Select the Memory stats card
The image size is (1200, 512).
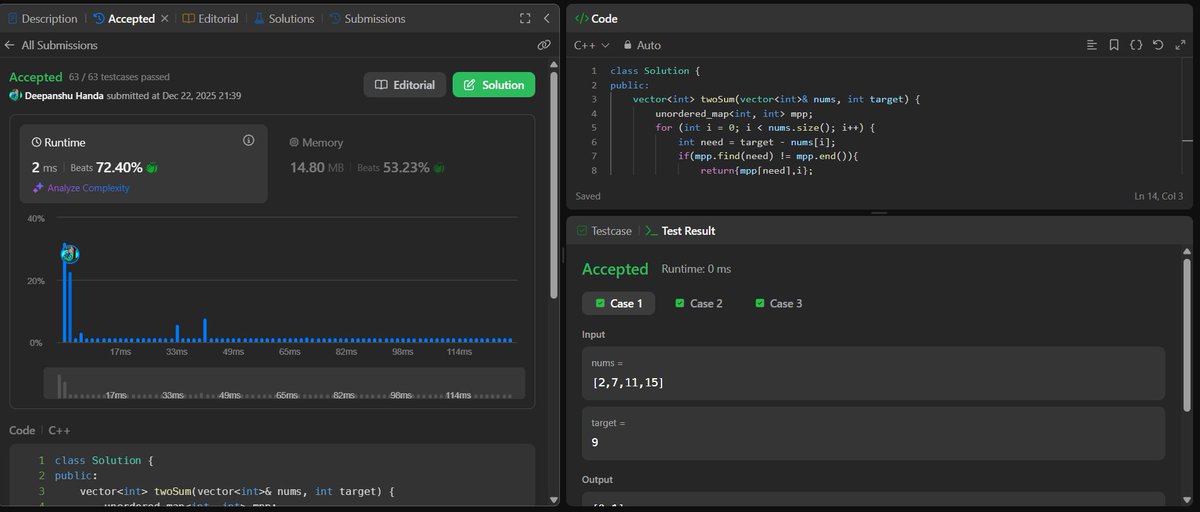[400, 165]
